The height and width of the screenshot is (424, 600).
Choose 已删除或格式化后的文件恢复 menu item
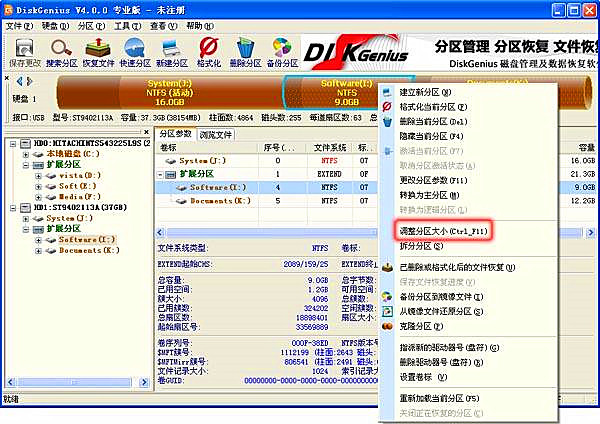467,267
